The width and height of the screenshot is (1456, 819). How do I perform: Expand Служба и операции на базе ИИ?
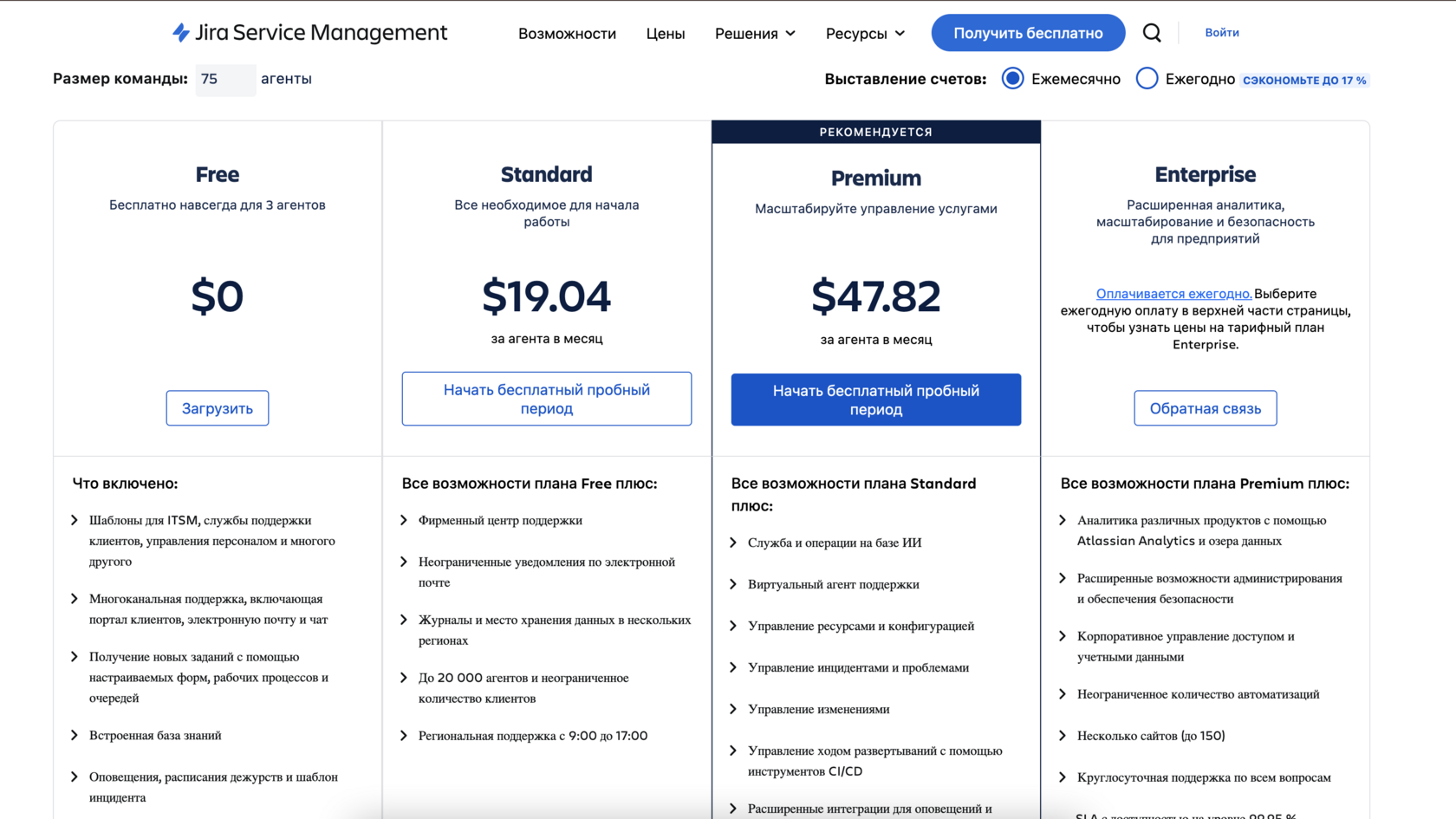pos(826,543)
